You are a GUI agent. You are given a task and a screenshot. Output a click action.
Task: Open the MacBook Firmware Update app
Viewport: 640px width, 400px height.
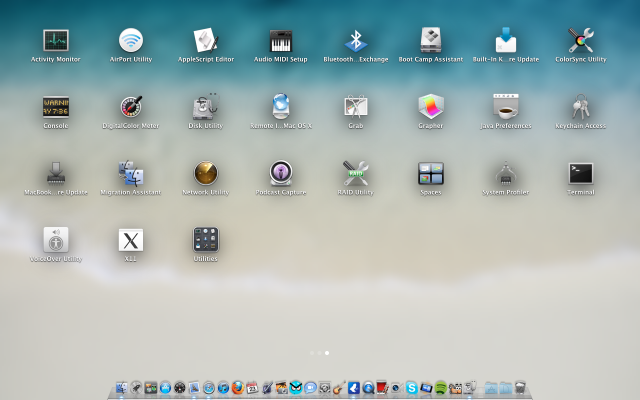56,173
